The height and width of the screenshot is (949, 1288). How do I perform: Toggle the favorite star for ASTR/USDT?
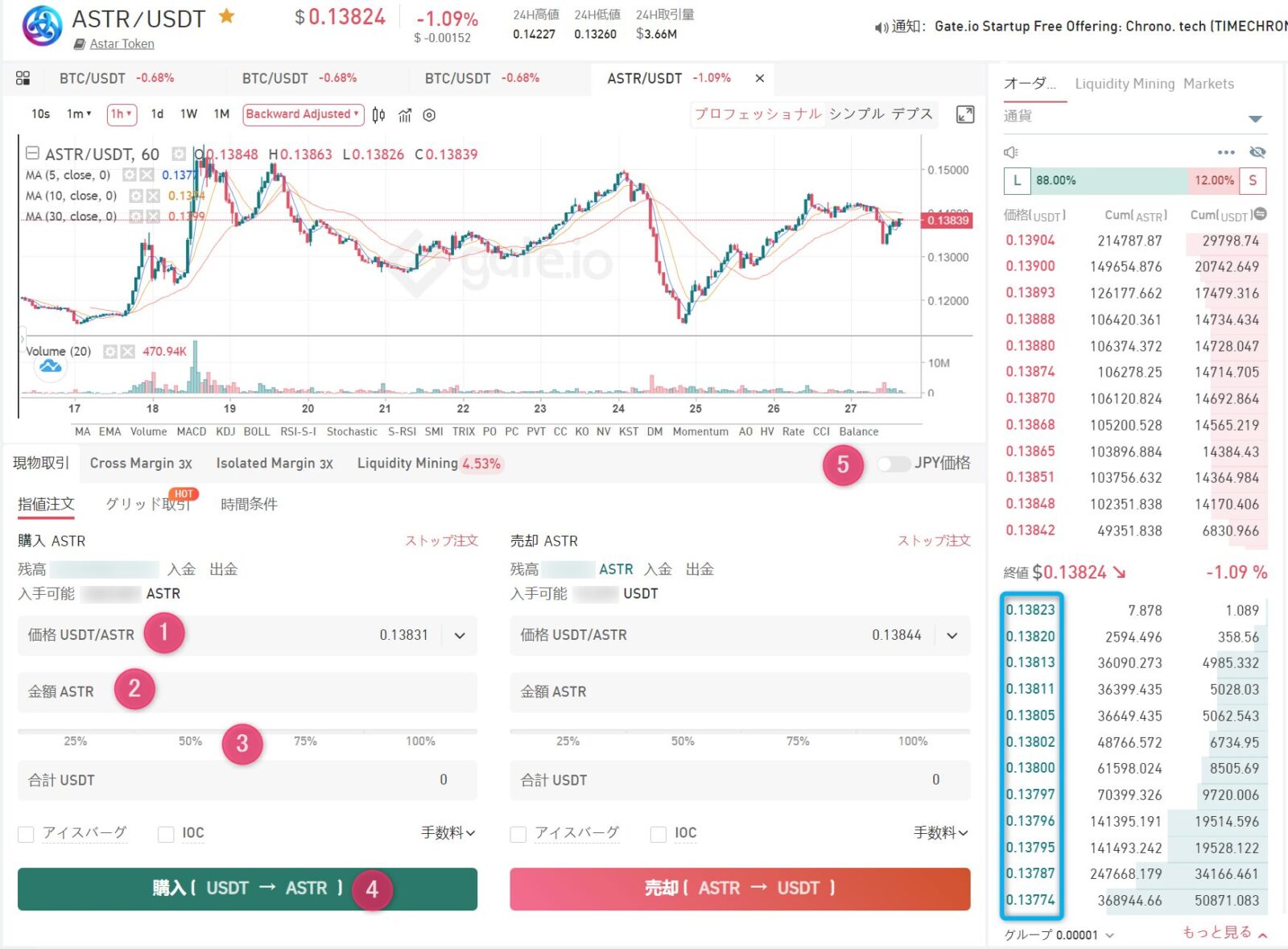pos(227,15)
